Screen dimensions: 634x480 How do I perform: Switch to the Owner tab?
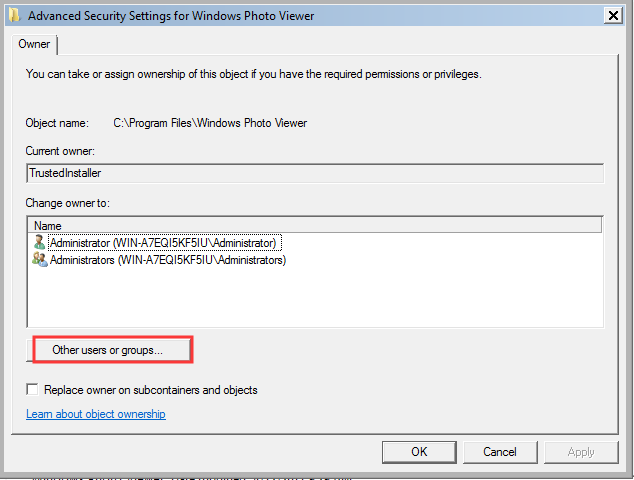(x=34, y=44)
